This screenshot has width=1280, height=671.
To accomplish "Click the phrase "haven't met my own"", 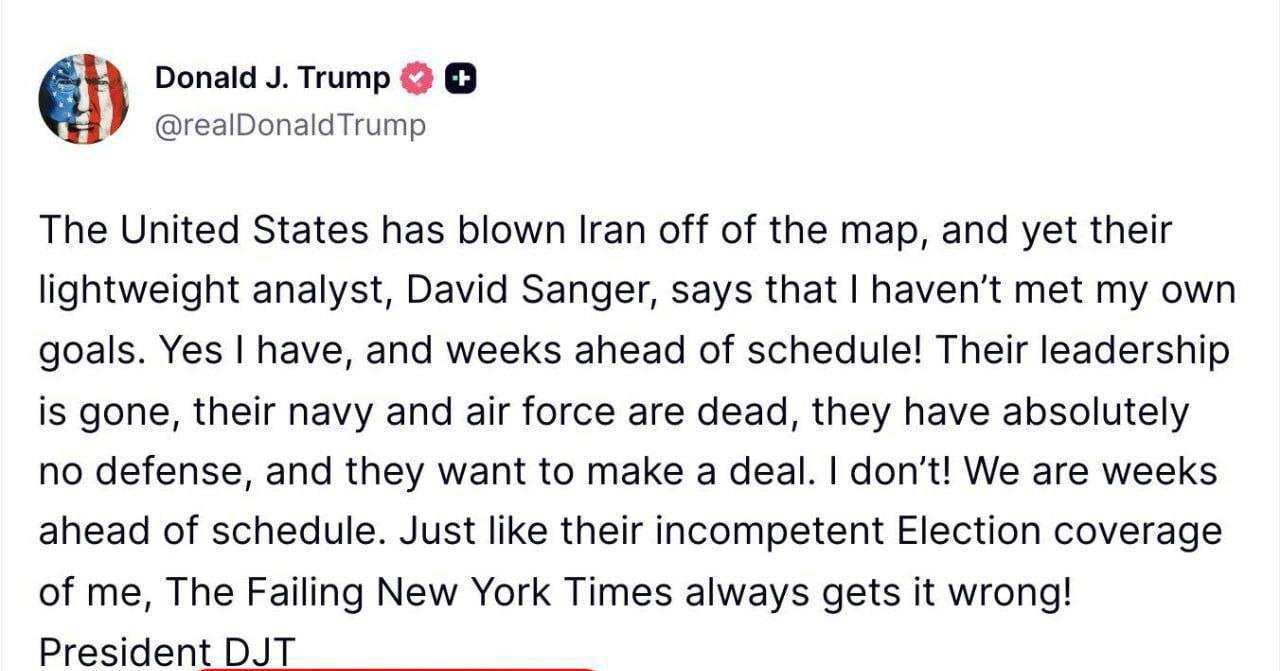I will [x=1044, y=291].
